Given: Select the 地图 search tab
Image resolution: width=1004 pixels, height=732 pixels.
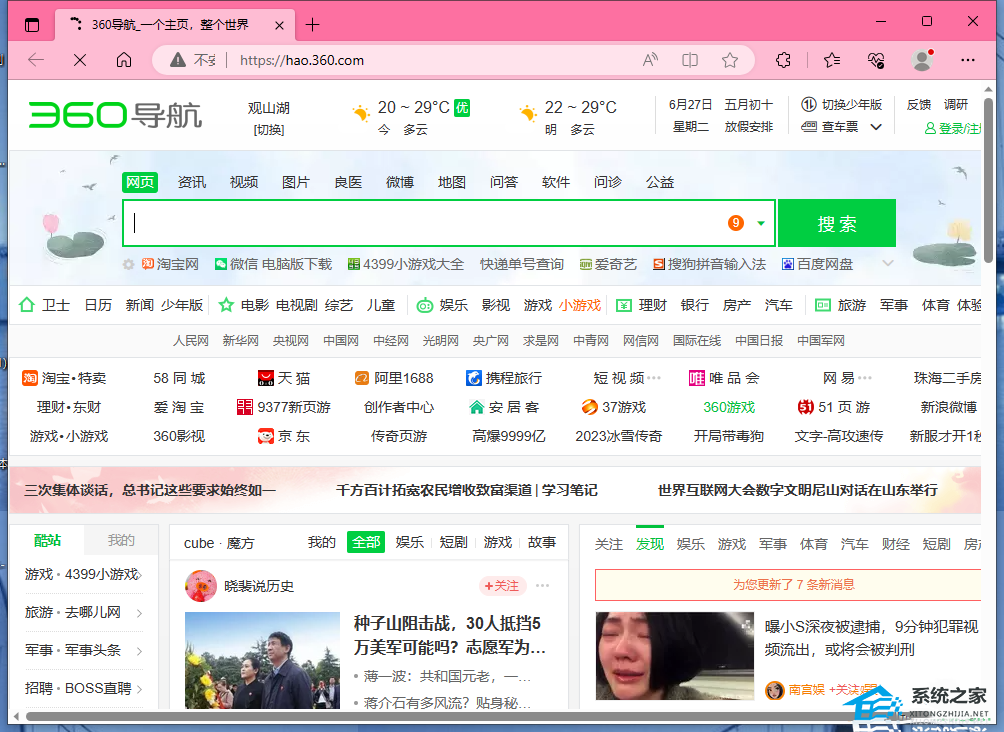Looking at the screenshot, I should (x=451, y=183).
